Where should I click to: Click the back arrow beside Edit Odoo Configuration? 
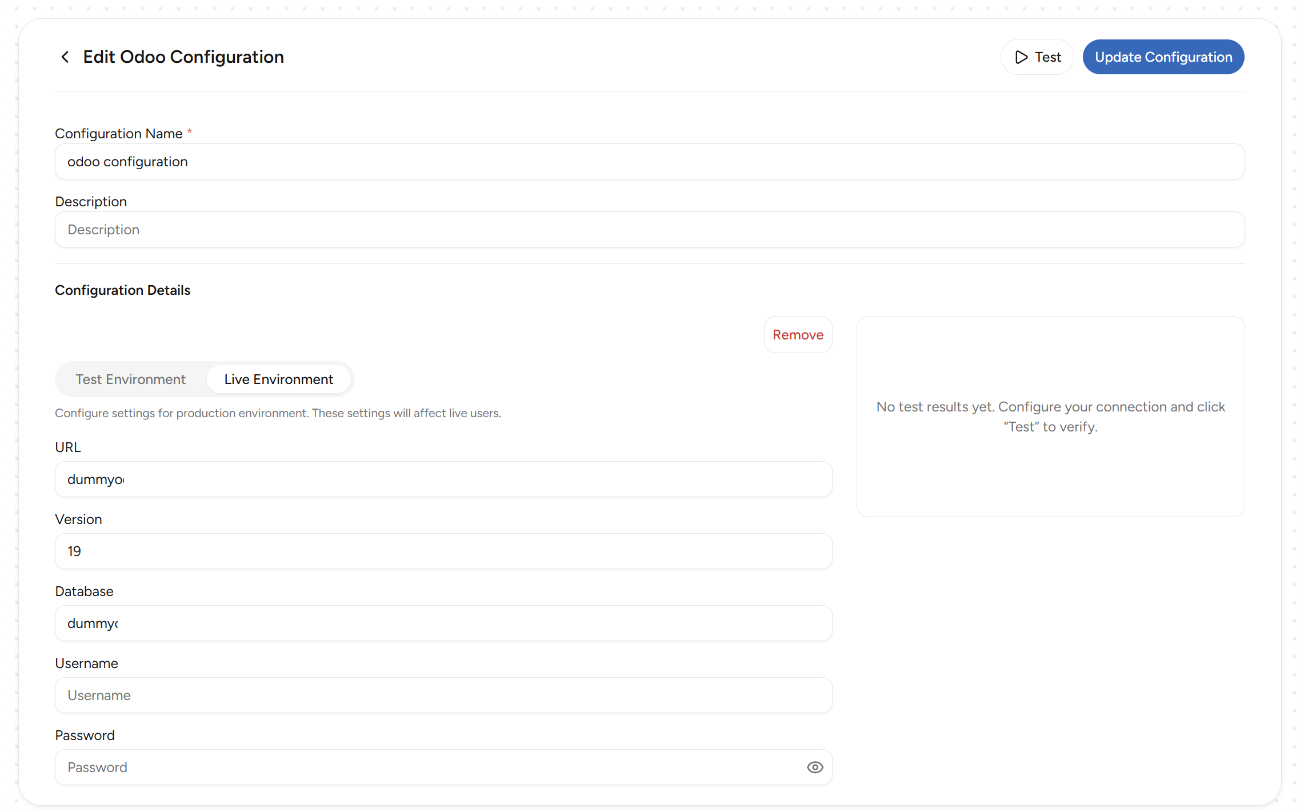pyautogui.click(x=65, y=57)
